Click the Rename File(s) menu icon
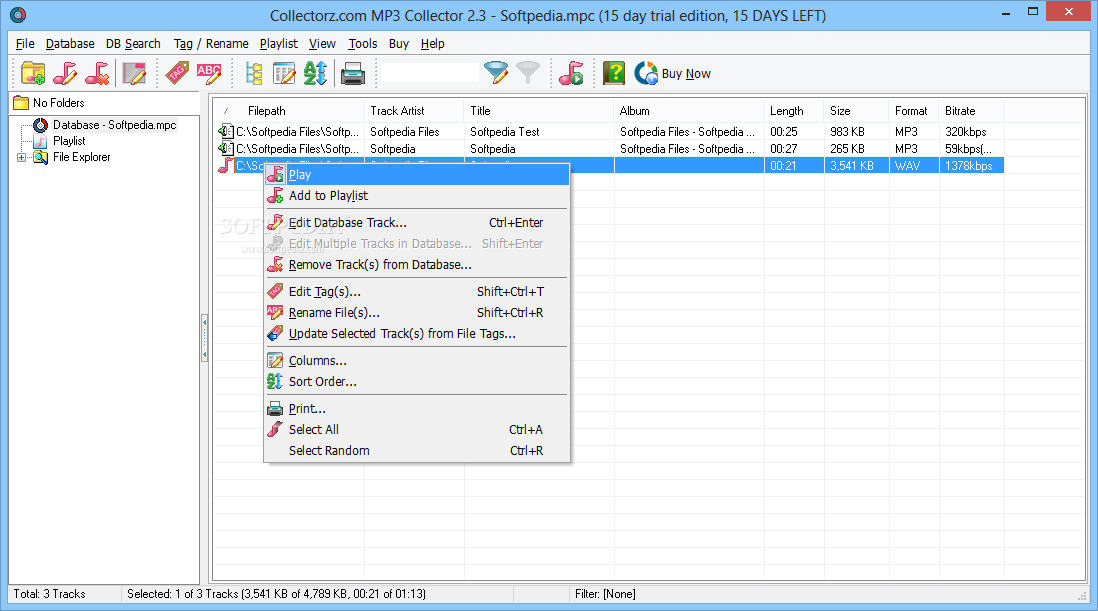Viewport: 1098px width, 611px height. [x=275, y=312]
